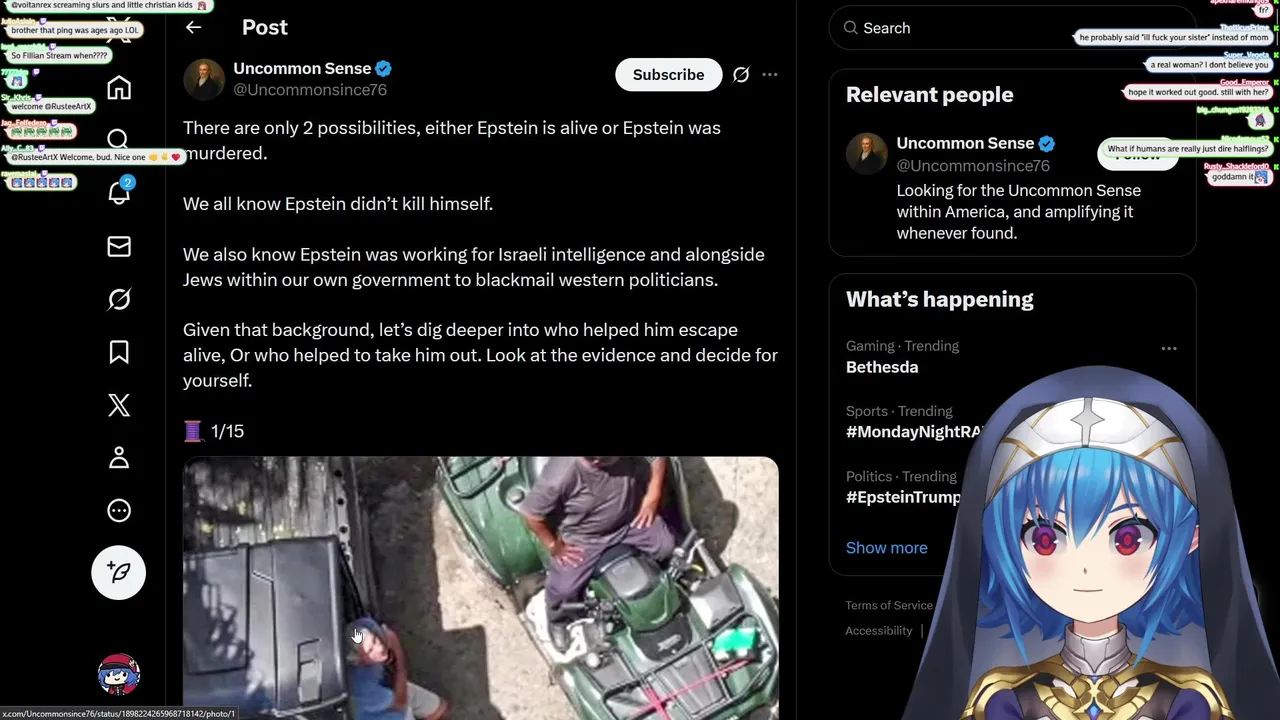This screenshot has width=1280, height=720.
Task: Open the attached post photo
Action: 480,588
